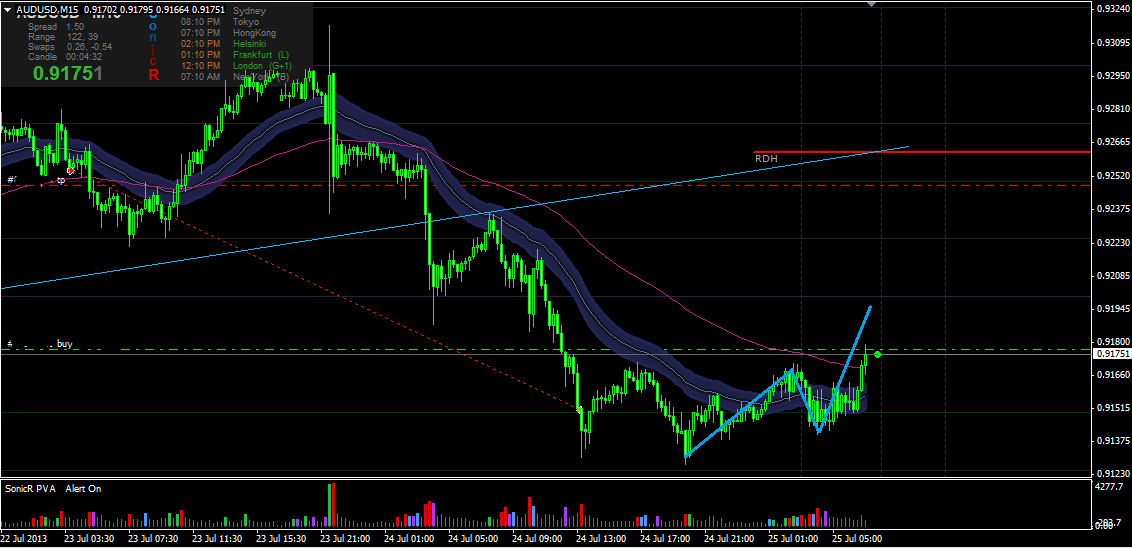Click the Tokyo session label

(x=245, y=22)
